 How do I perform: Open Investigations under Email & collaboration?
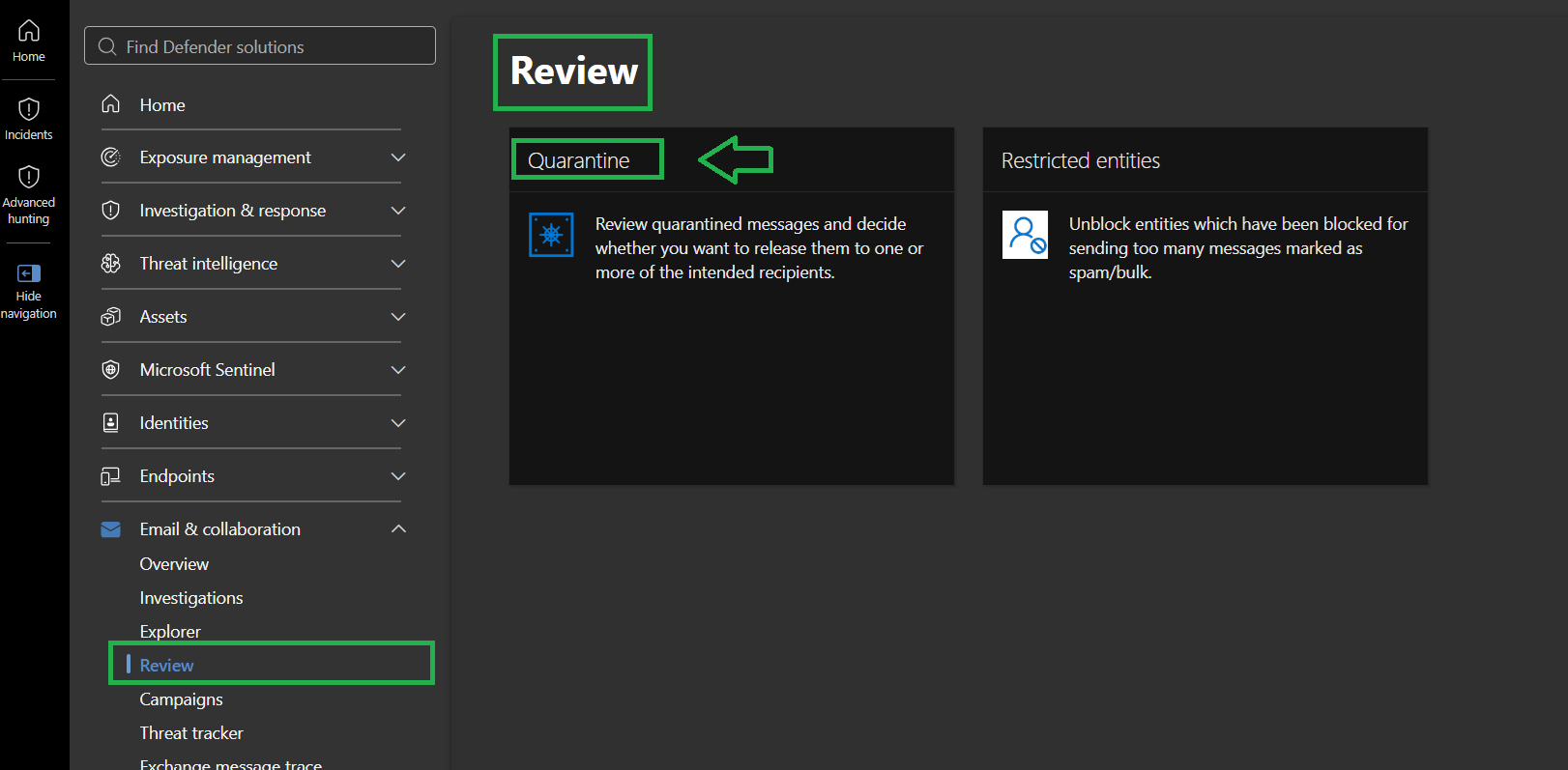tap(191, 598)
